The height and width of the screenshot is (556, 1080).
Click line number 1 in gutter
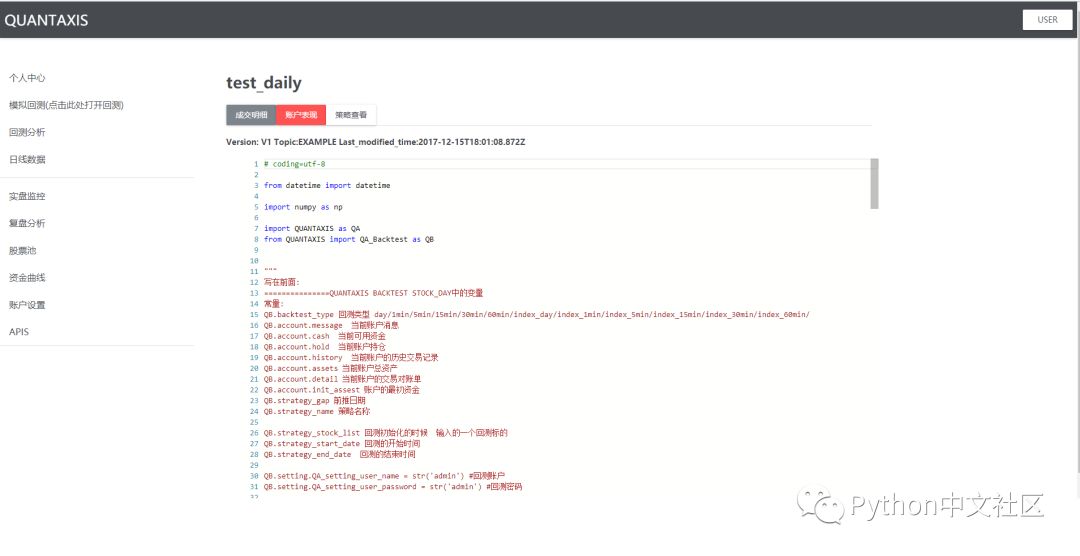pos(256,164)
